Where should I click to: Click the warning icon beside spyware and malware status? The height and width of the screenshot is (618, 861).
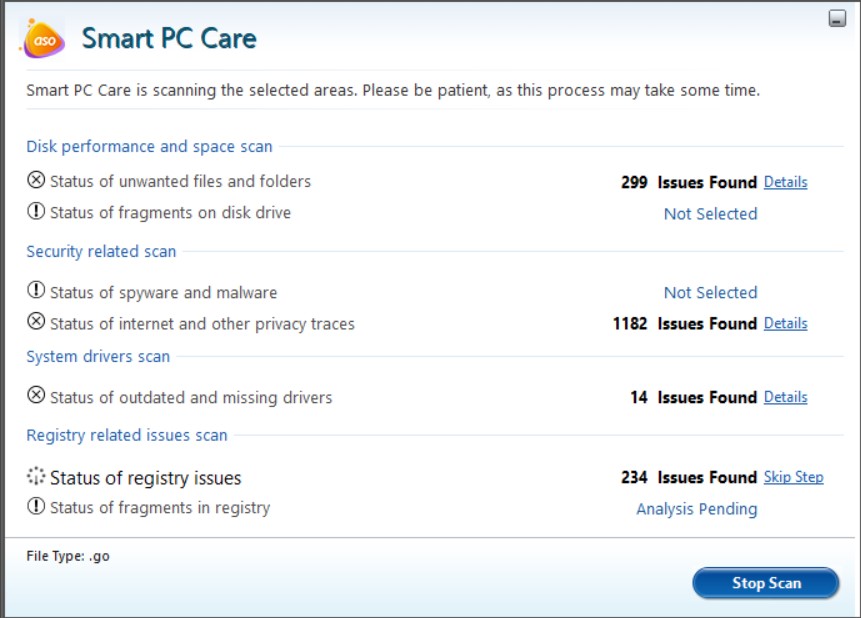pyautogui.click(x=36, y=292)
